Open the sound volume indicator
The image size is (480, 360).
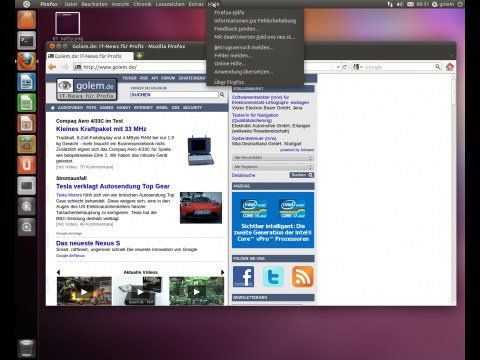click(400, 4)
